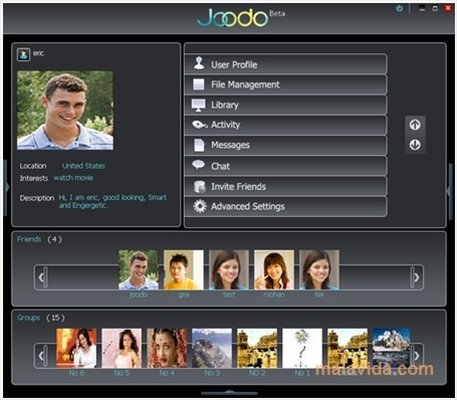Open the Activity section
This screenshot has width=457, height=400.
point(286,125)
